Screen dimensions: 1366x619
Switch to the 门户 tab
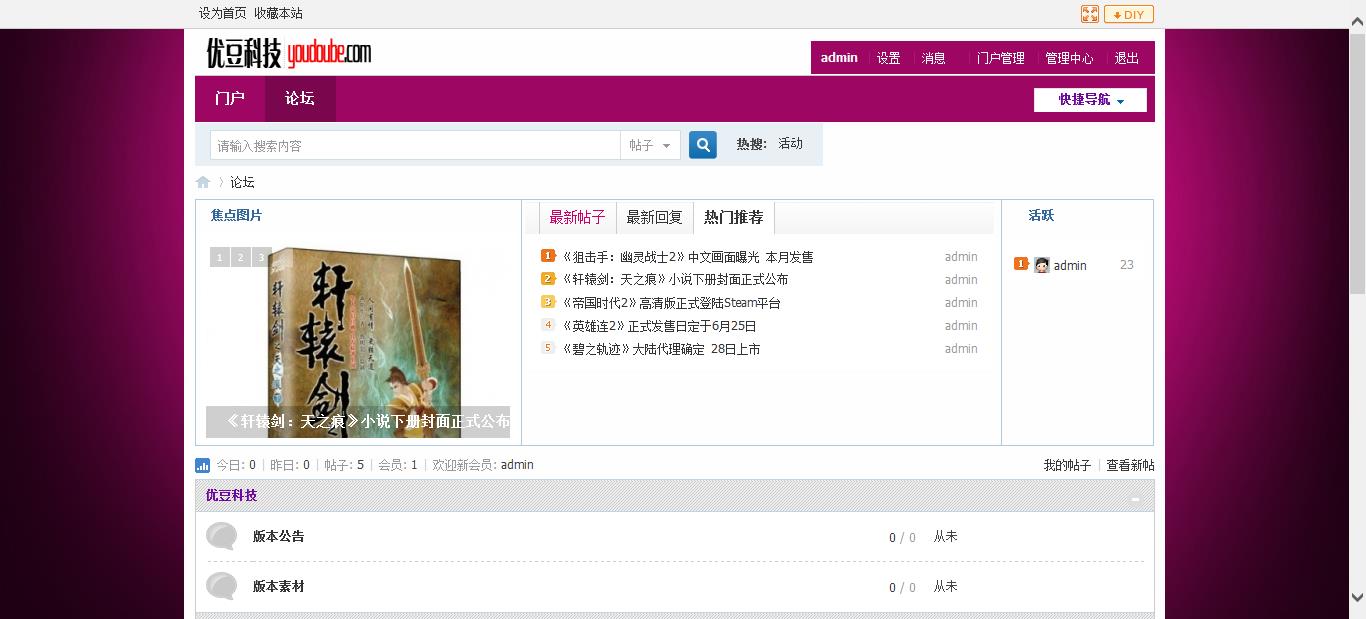tap(229, 99)
